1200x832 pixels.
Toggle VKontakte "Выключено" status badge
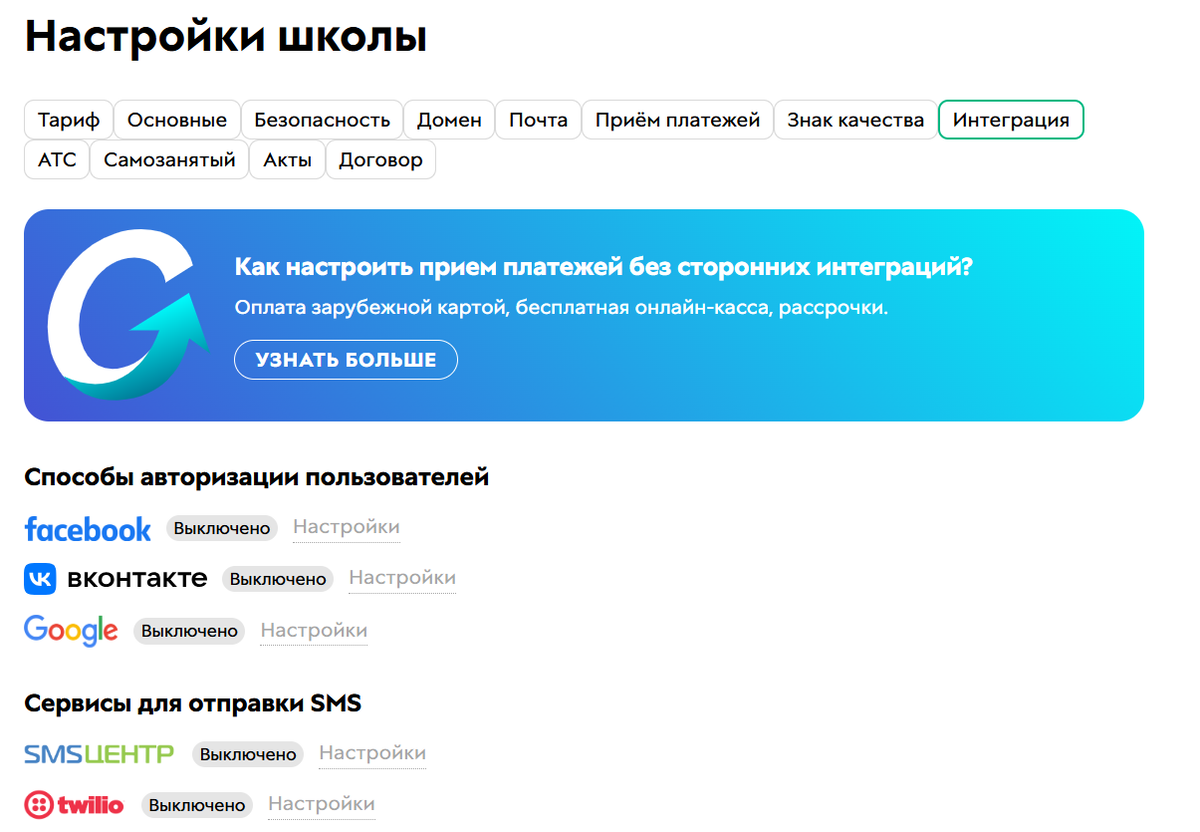pos(277,579)
